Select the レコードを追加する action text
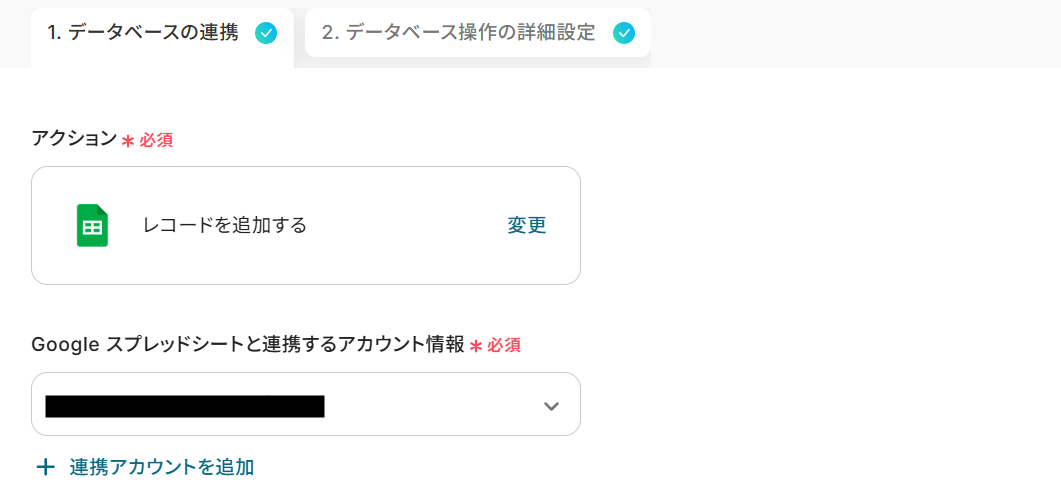 (225, 225)
